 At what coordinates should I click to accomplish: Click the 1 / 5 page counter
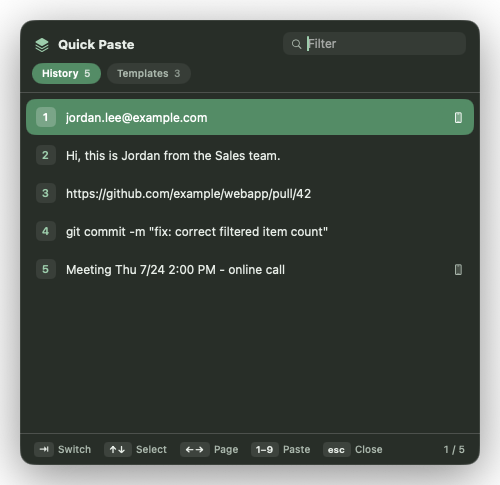(454, 449)
